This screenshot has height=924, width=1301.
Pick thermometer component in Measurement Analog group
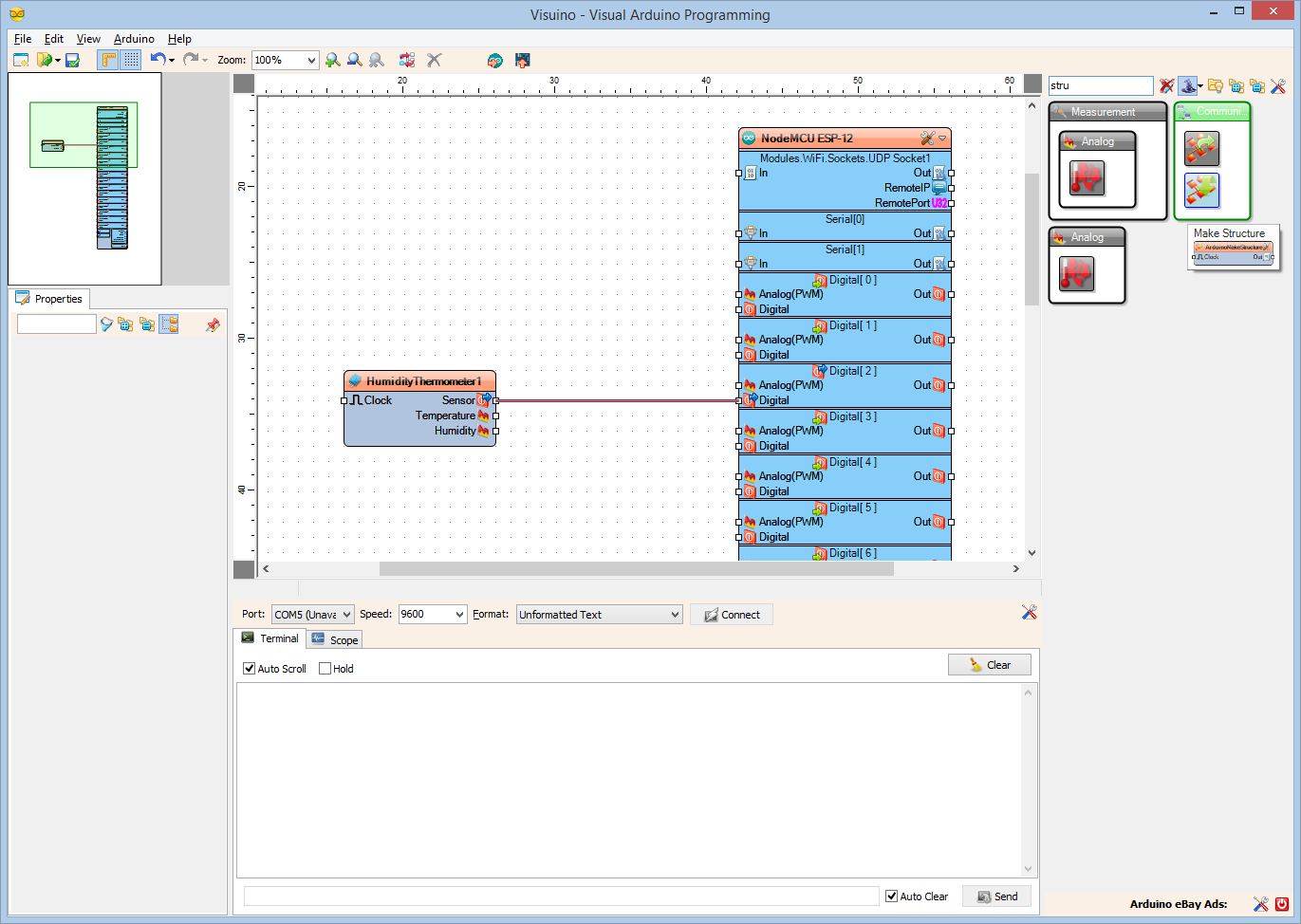click(x=1087, y=178)
